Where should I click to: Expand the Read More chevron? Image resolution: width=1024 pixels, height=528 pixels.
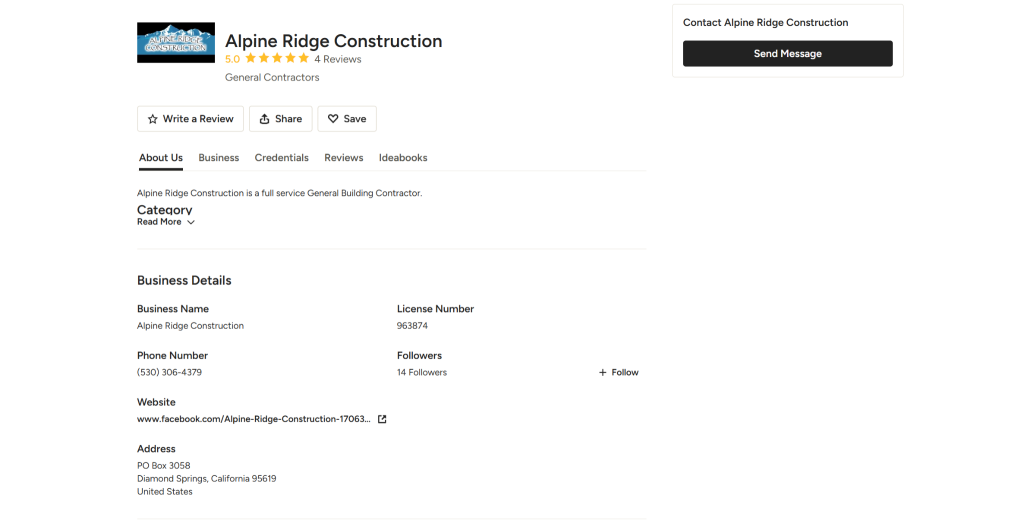pyautogui.click(x=191, y=222)
